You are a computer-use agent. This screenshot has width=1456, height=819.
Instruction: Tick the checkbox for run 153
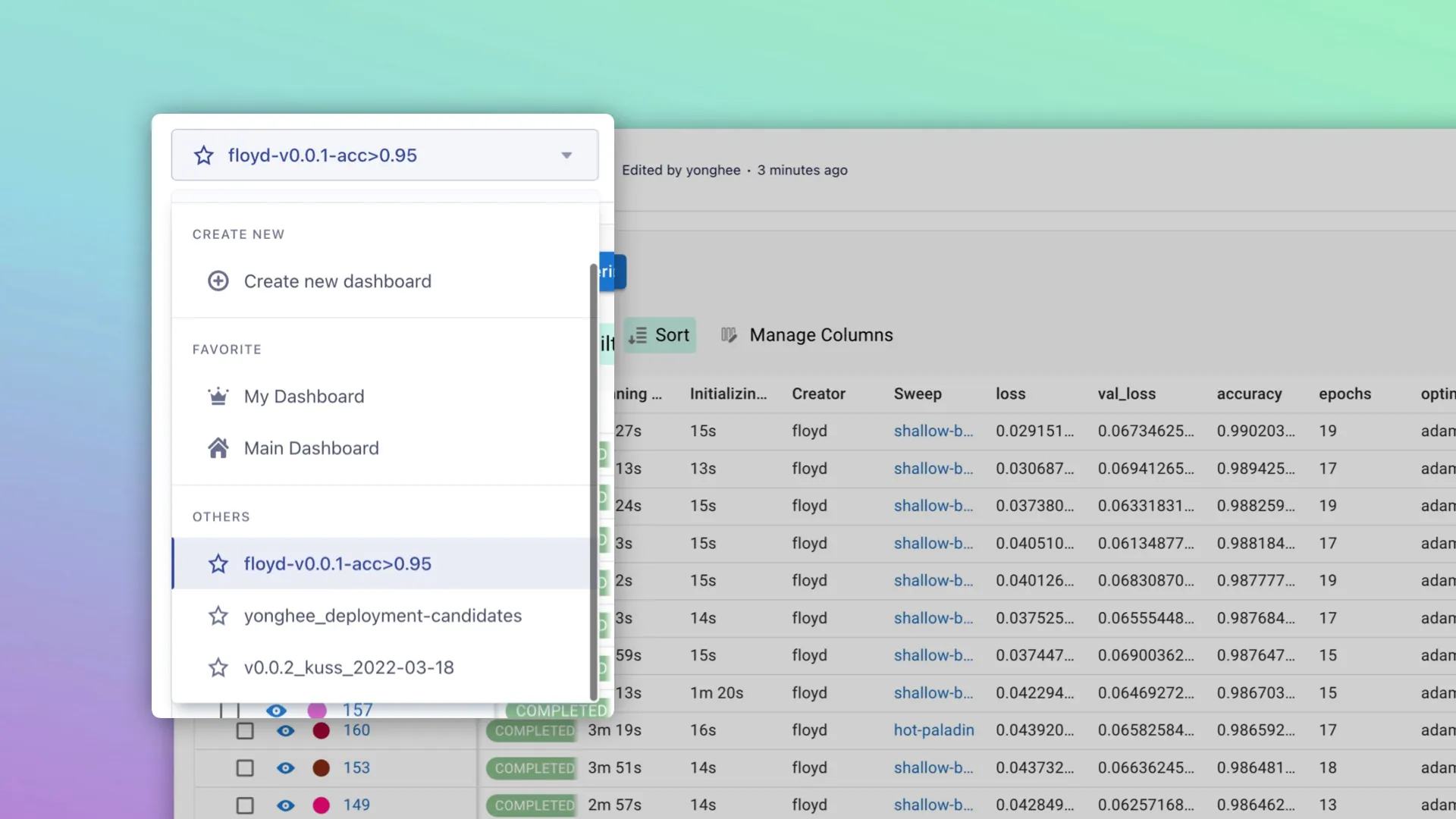(x=244, y=767)
